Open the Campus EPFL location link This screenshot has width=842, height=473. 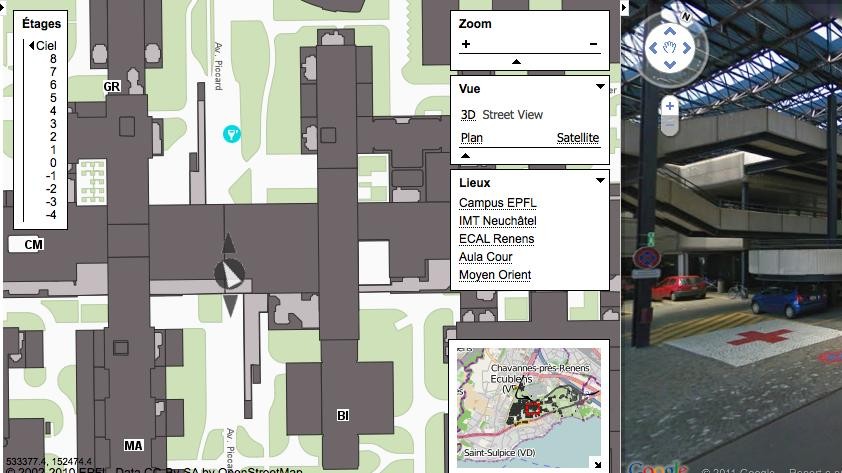497,203
